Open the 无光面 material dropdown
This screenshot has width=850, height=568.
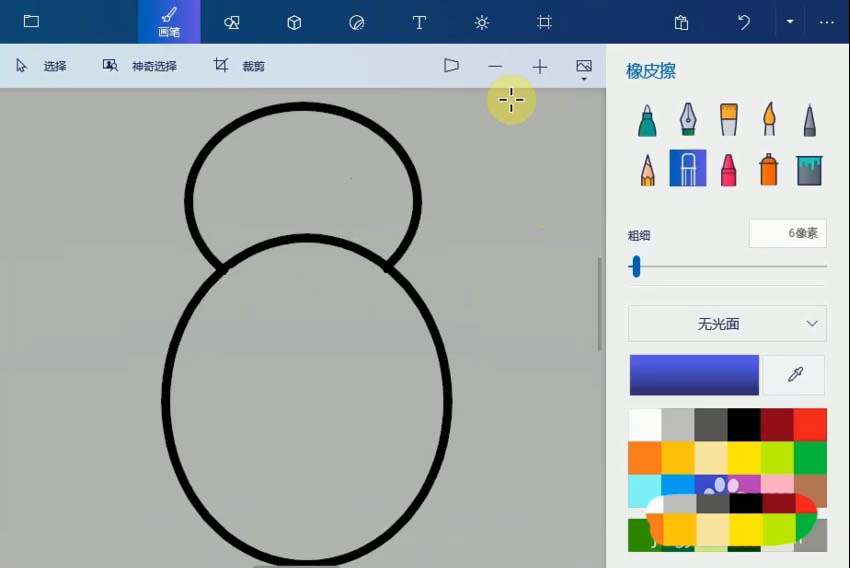tap(727, 324)
